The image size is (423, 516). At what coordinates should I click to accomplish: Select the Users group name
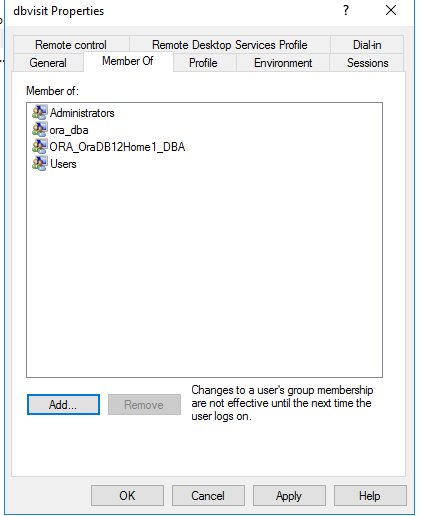click(x=63, y=164)
